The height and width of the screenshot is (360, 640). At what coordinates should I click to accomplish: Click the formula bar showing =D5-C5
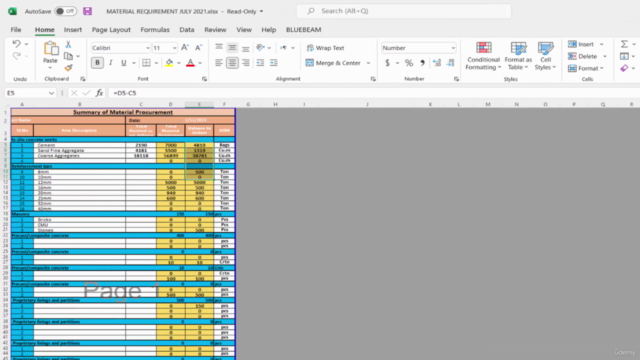(373, 93)
